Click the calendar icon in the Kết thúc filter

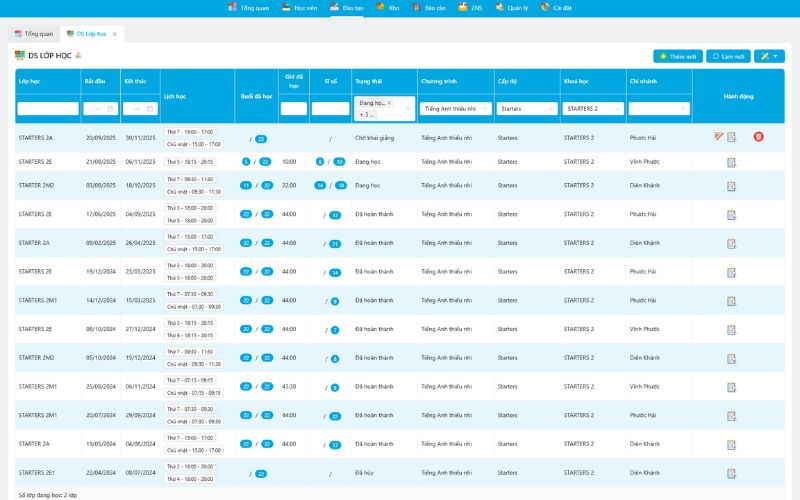pos(151,109)
